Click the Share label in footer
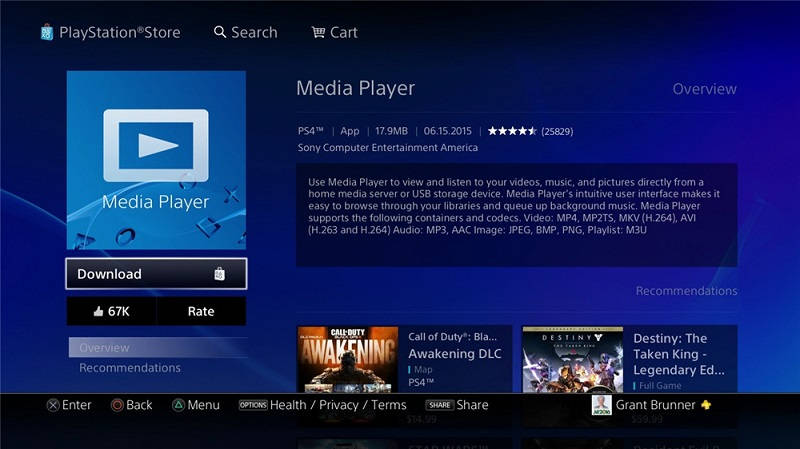This screenshot has width=800, height=449. [472, 405]
